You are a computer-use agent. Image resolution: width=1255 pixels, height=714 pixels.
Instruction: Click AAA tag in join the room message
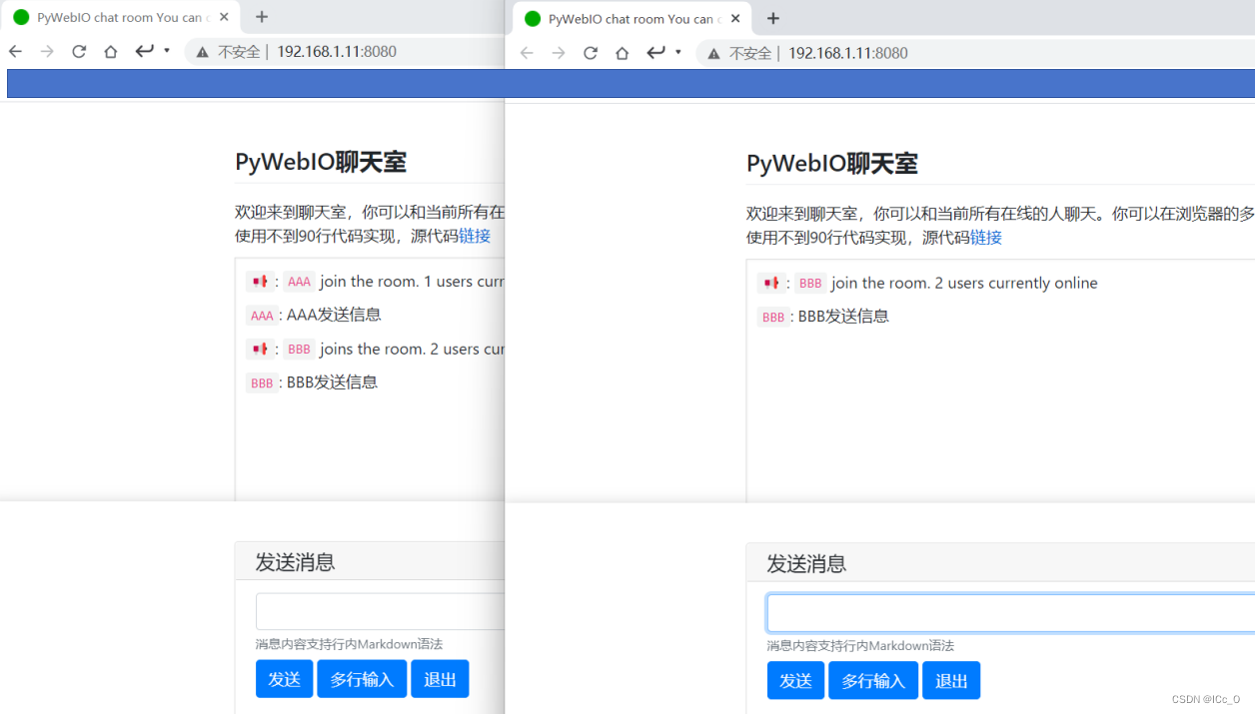[x=299, y=282]
